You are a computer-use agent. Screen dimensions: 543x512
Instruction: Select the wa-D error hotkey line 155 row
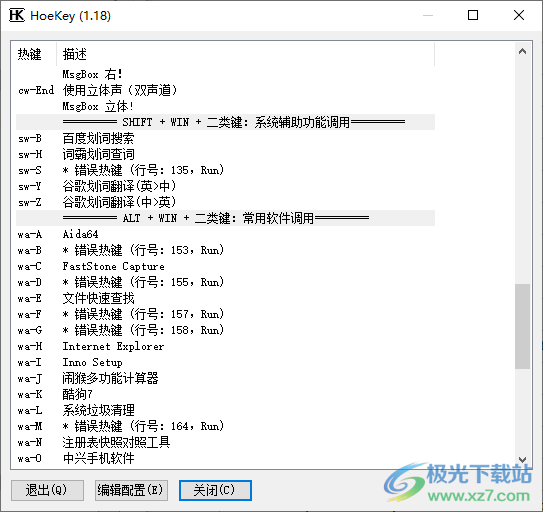point(225,282)
